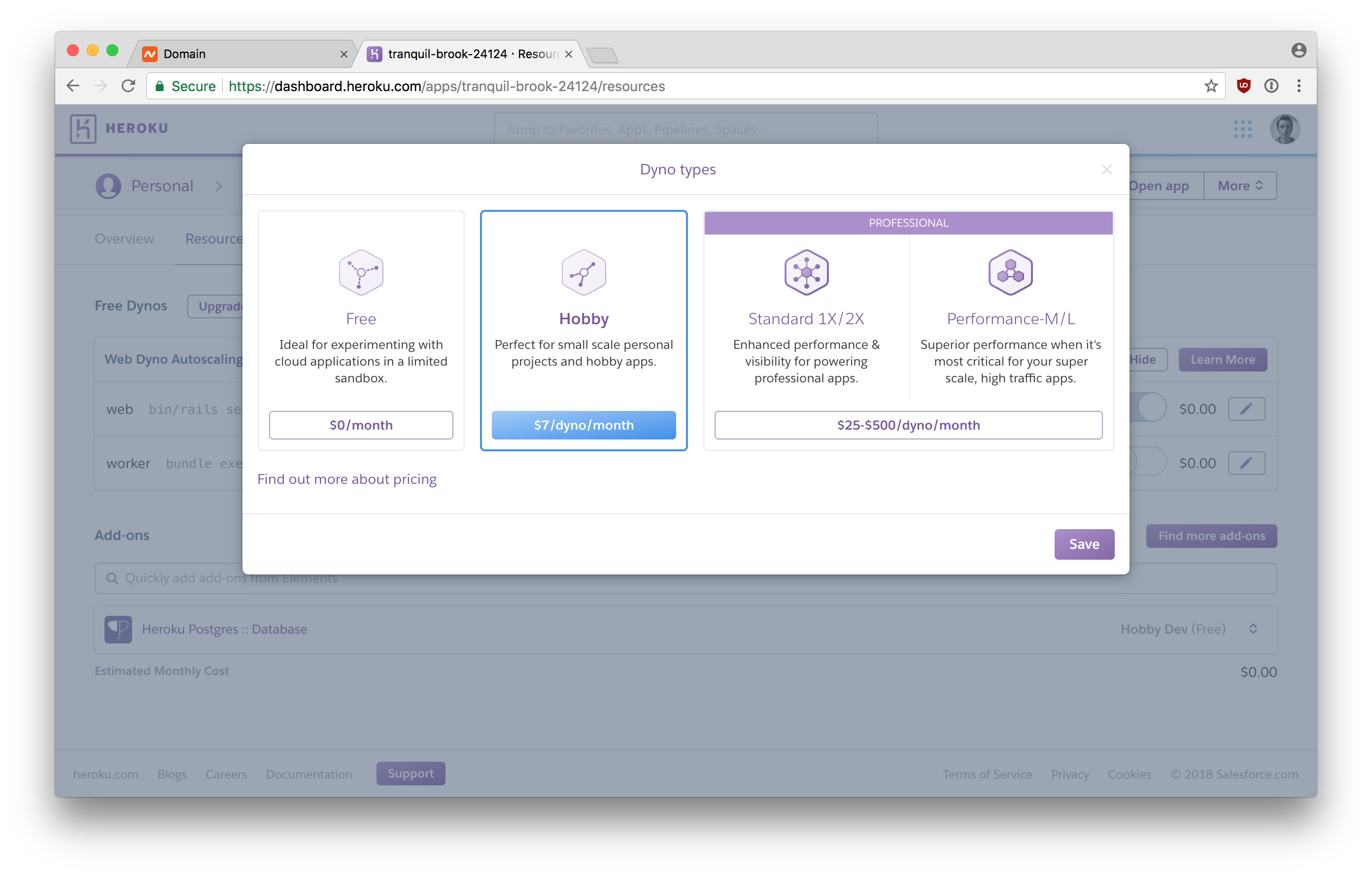The image size is (1372, 876).
Task: Open Hobby Dev plan selector for Postgres
Action: click(1253, 629)
